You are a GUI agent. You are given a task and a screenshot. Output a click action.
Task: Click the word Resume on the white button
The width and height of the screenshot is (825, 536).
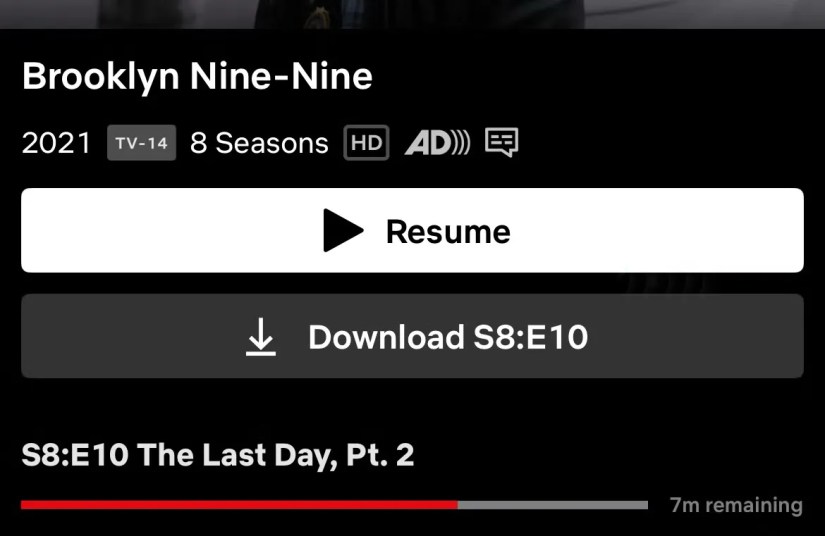[448, 231]
